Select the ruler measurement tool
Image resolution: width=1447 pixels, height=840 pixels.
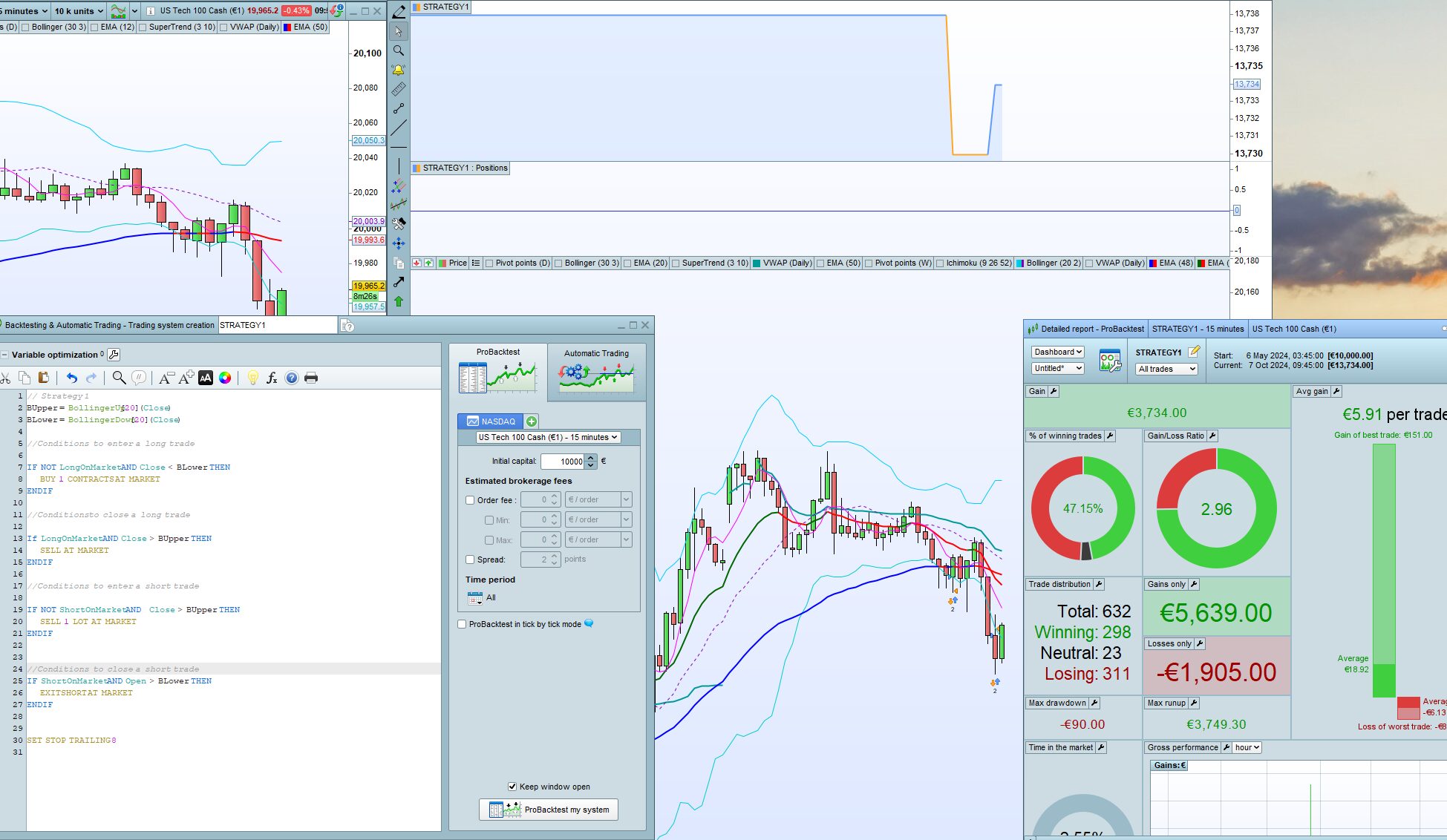(399, 90)
